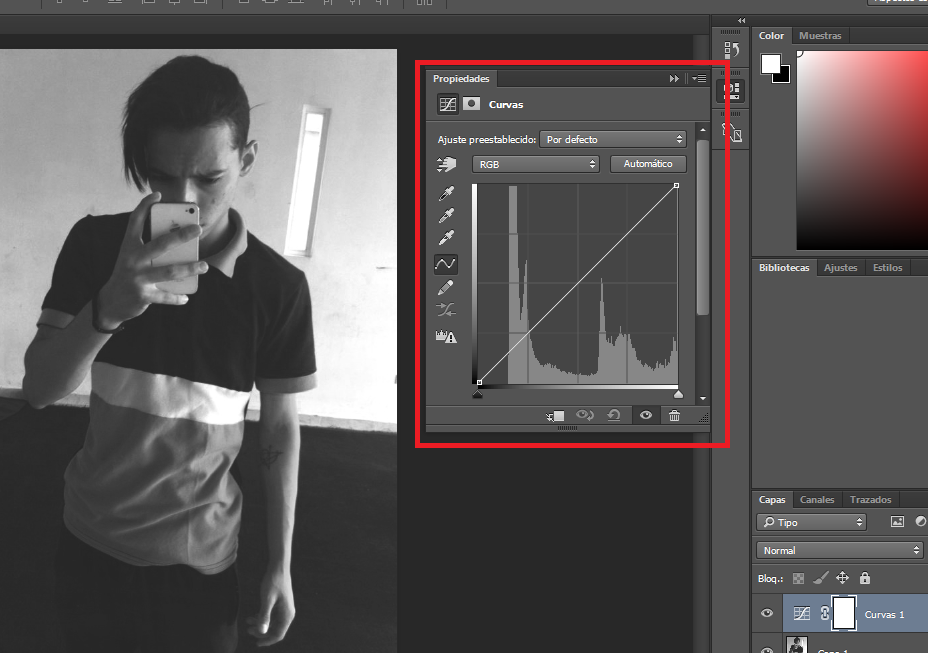Screen dimensions: 928x653
Task: Click the Curvas 1 layer name
Action: (x=884, y=615)
